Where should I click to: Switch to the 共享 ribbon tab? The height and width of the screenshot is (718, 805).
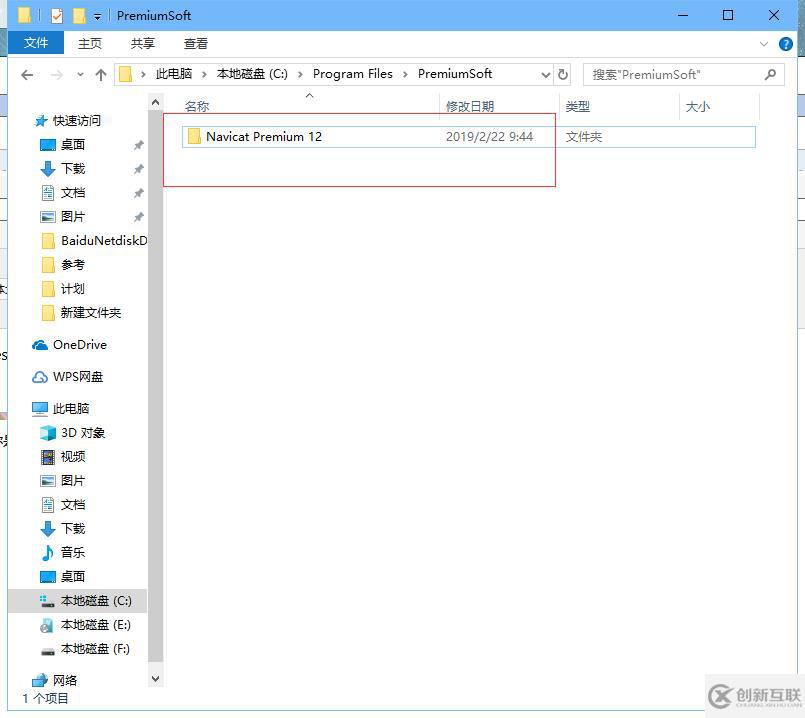(x=143, y=44)
